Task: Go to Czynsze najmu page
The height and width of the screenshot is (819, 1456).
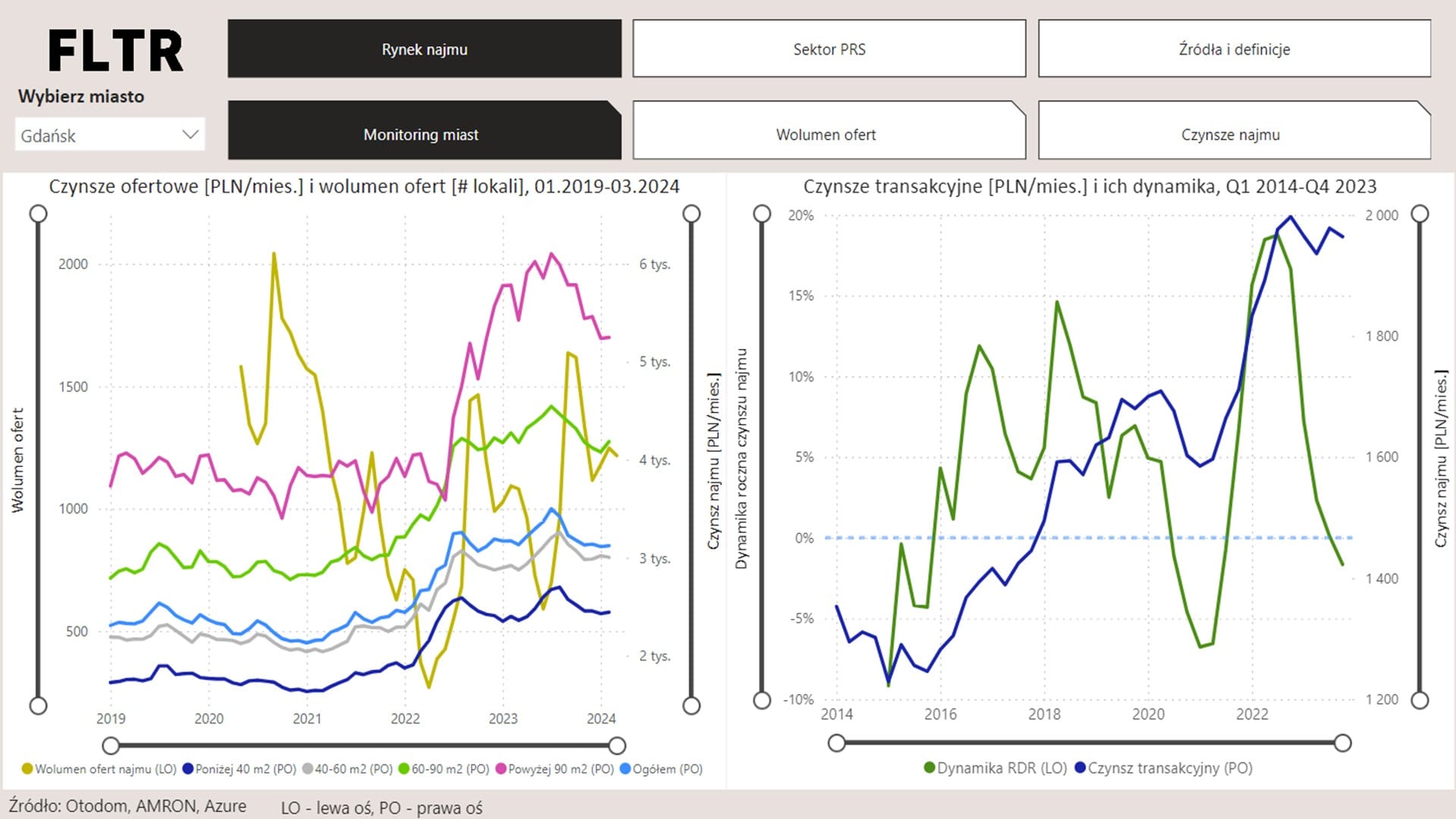Action: coord(1230,134)
